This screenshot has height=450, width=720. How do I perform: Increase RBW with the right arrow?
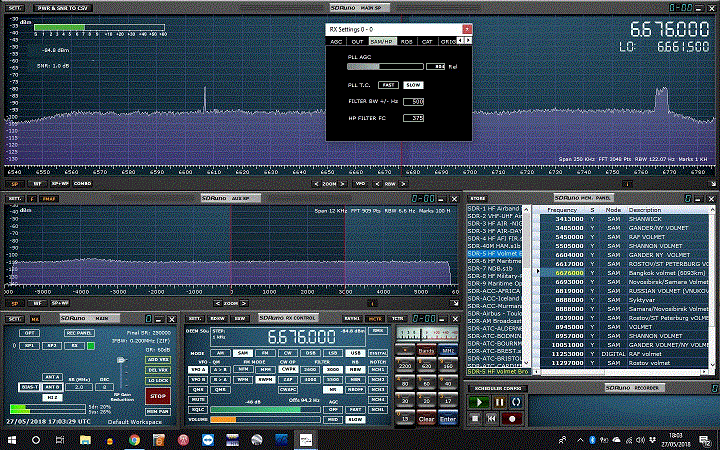(x=403, y=184)
